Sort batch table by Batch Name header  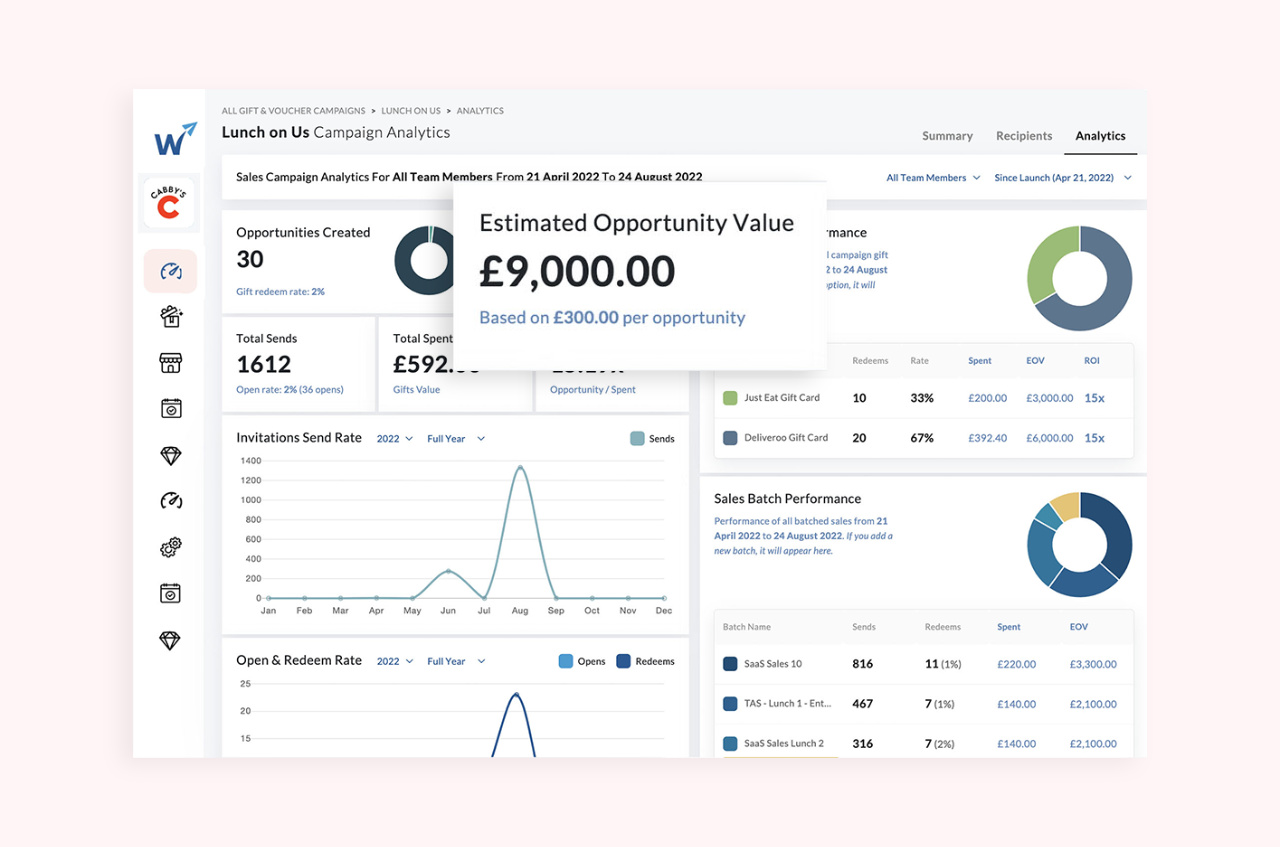747,627
